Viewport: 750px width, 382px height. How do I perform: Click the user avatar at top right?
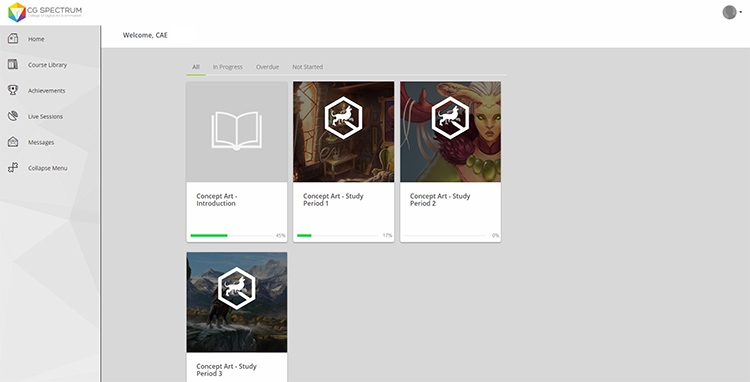click(729, 12)
